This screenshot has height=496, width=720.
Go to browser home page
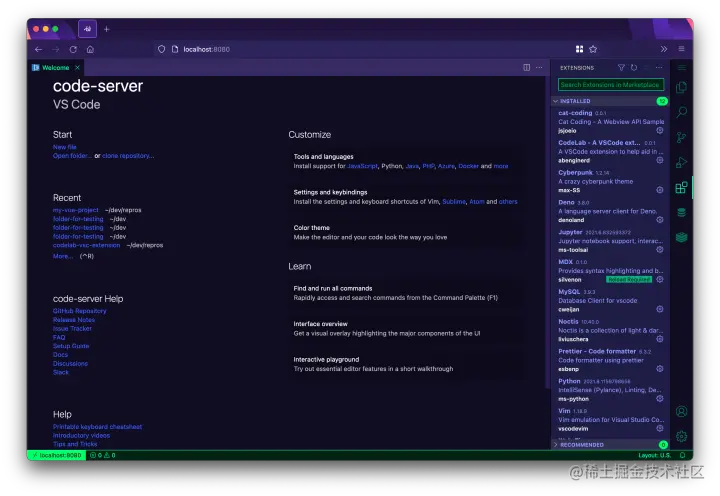[x=90, y=49]
